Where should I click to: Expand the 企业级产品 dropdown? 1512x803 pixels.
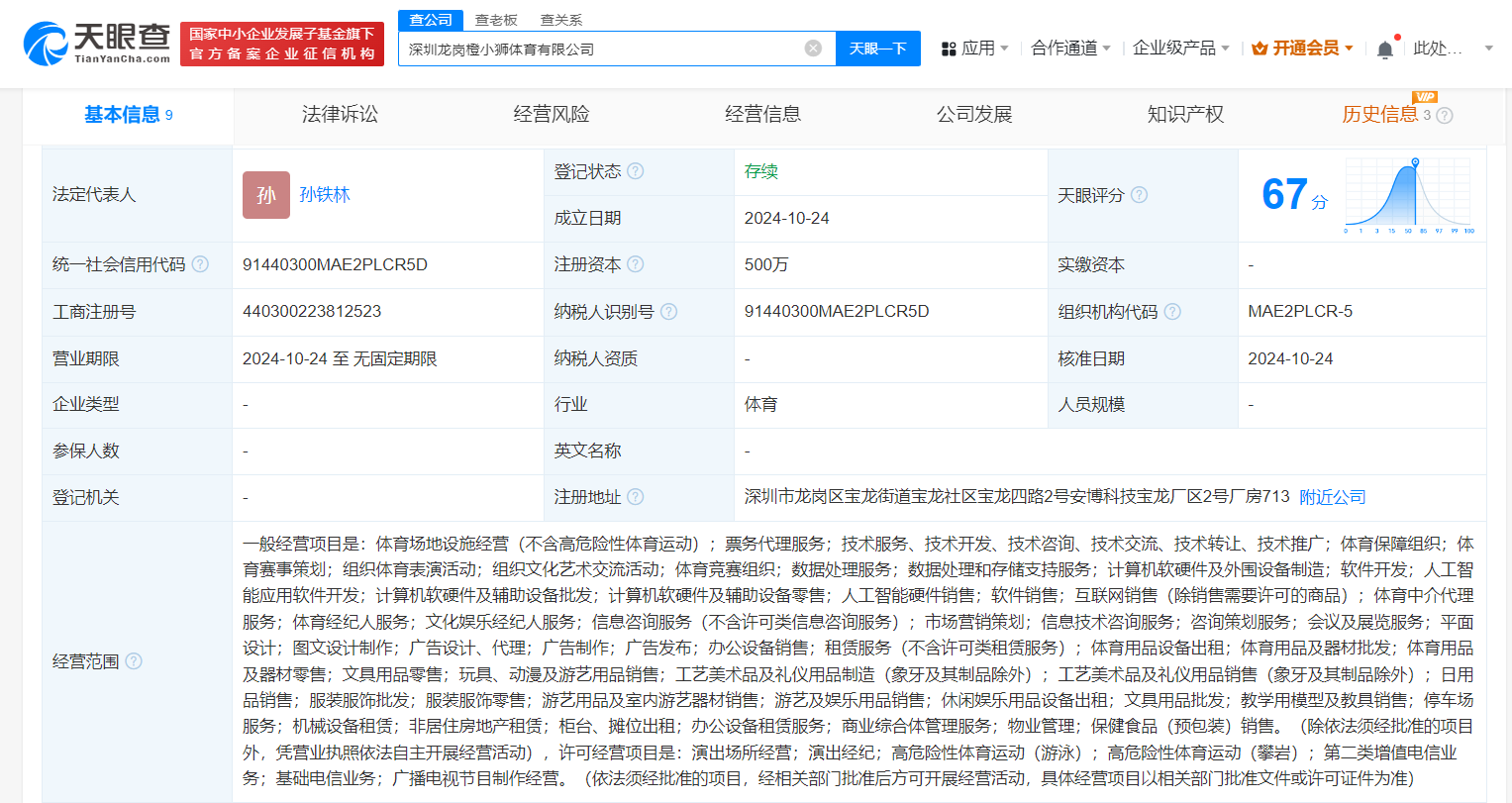tap(1225, 48)
